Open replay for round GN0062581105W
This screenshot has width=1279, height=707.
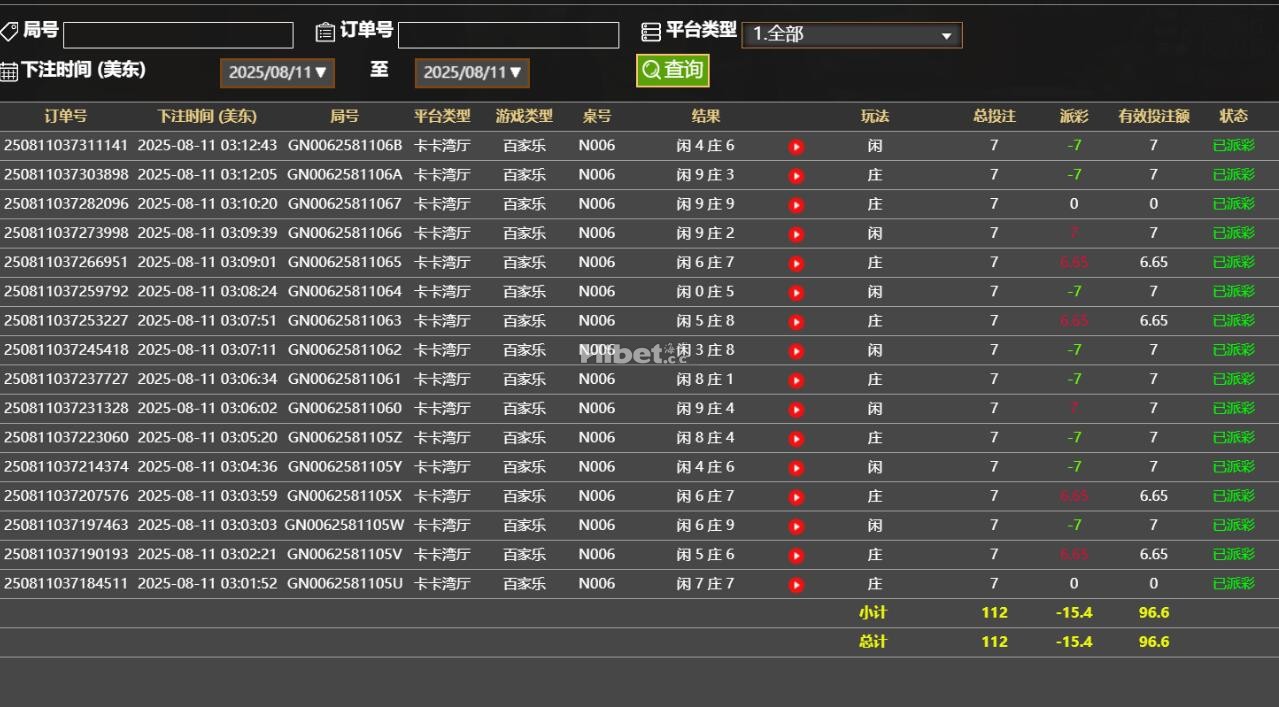pyautogui.click(x=796, y=526)
